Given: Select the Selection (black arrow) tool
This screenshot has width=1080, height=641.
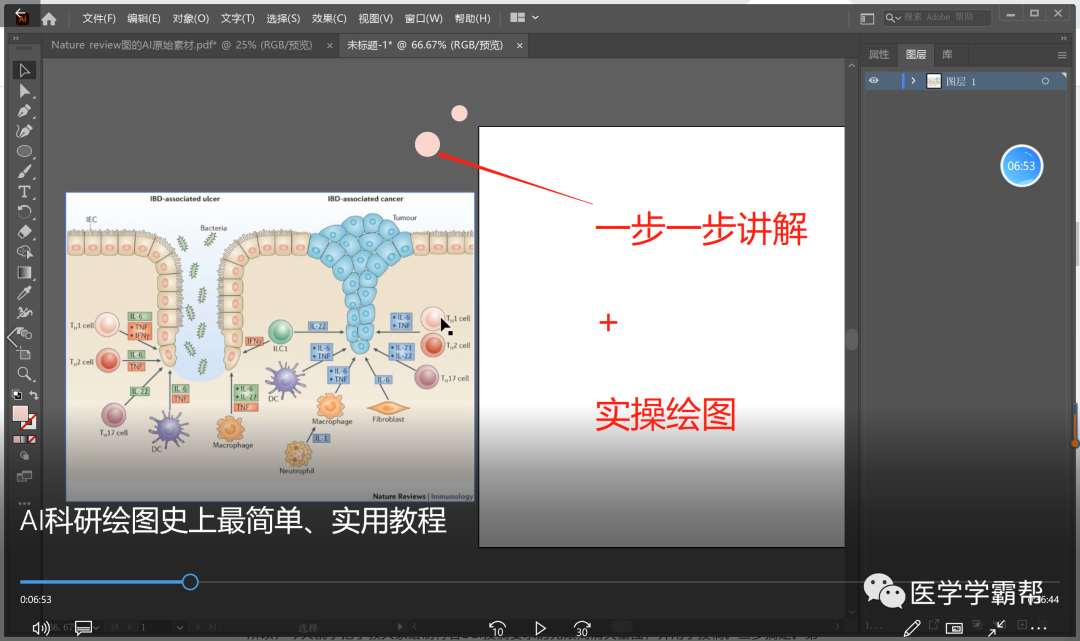Looking at the screenshot, I should tap(24, 70).
